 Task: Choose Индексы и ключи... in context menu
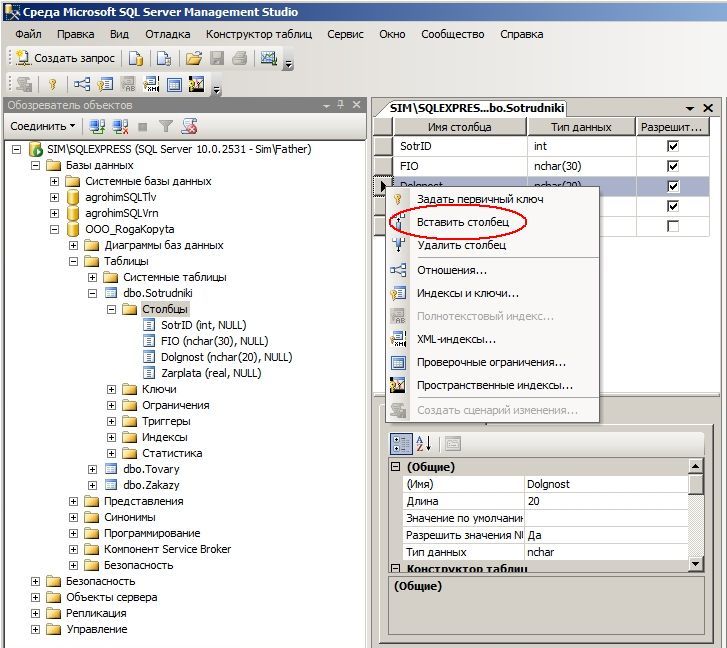[x=492, y=293]
